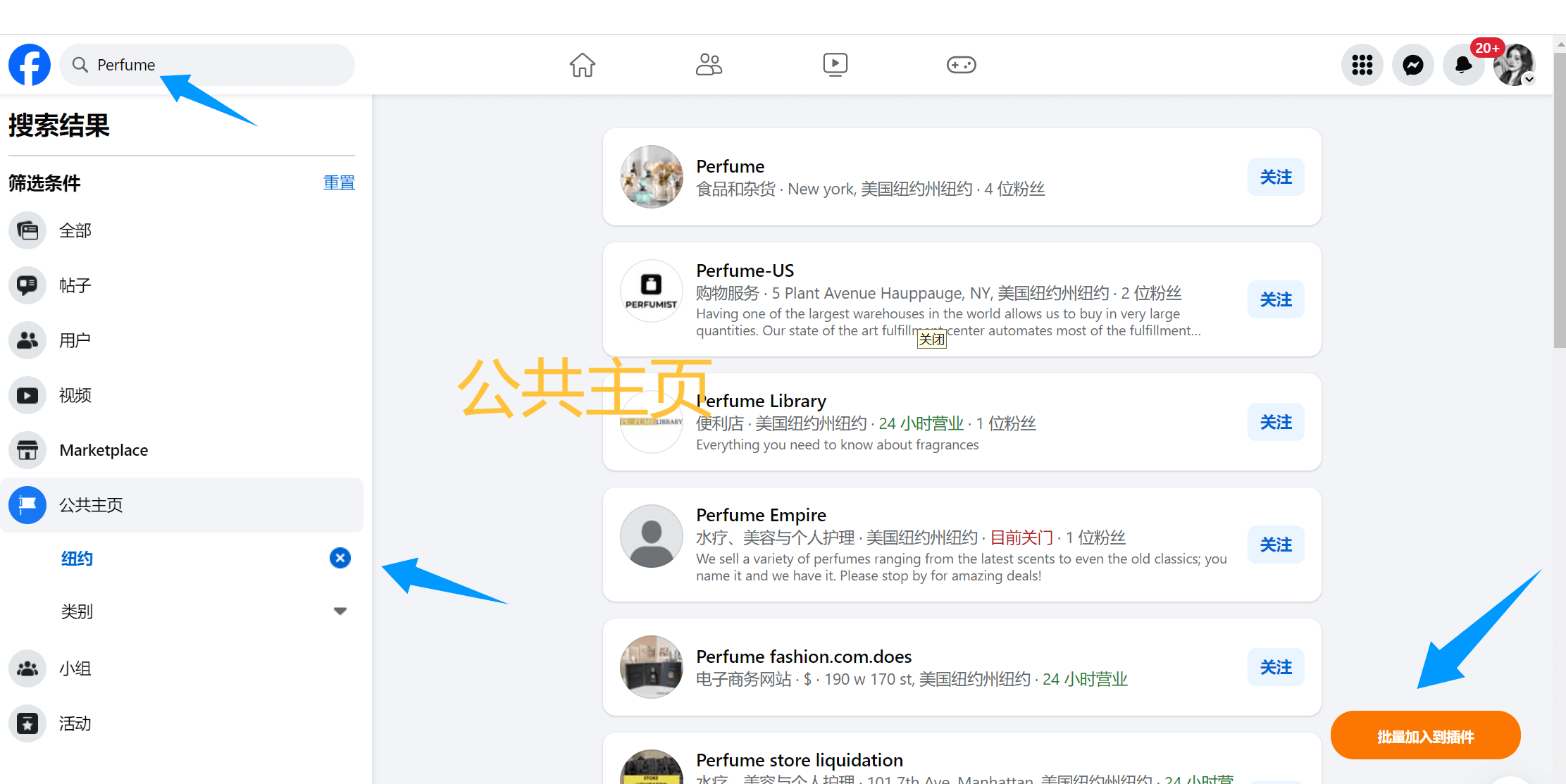Remove the 纽约 location filter
The width and height of the screenshot is (1566, 784).
tap(340, 558)
